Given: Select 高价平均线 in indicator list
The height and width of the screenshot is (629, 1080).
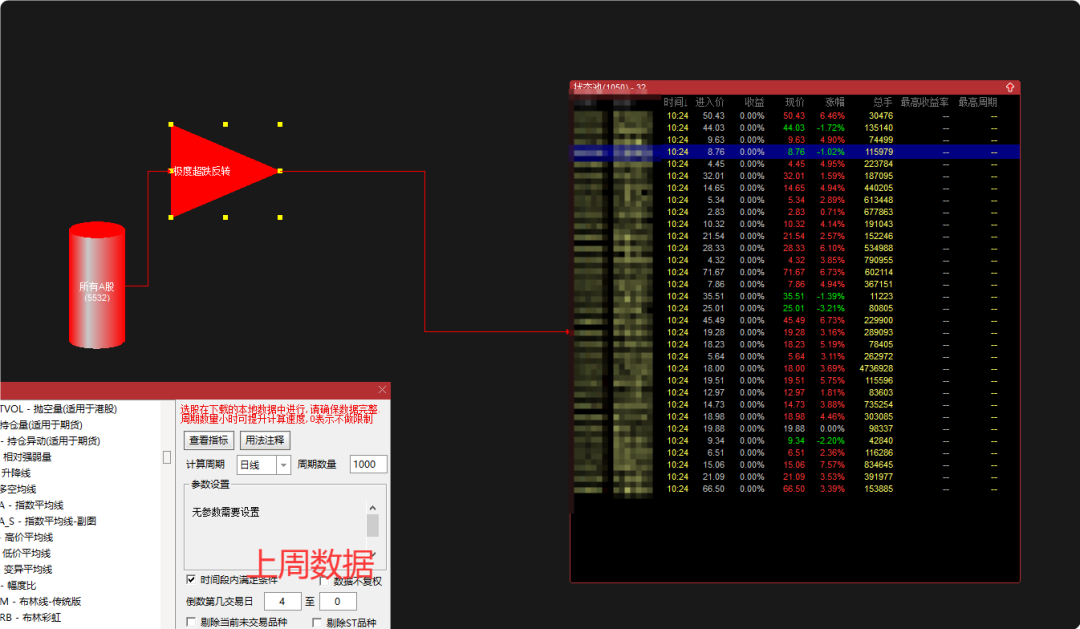Looking at the screenshot, I should point(28,537).
